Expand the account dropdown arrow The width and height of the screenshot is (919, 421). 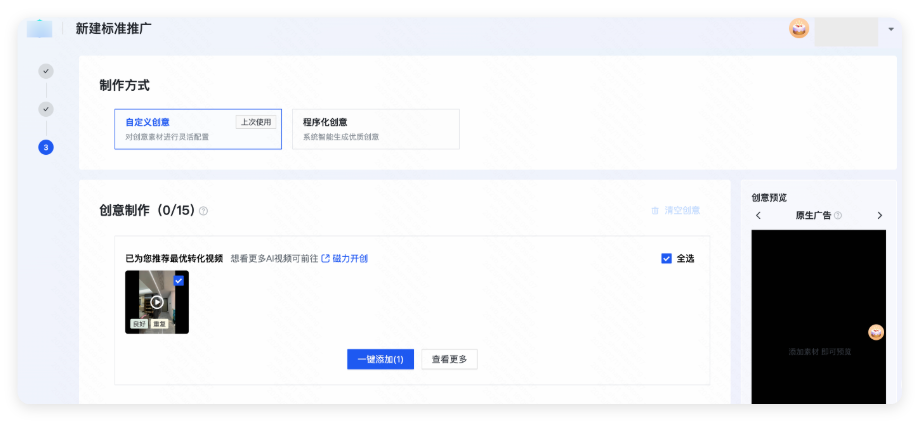[891, 29]
